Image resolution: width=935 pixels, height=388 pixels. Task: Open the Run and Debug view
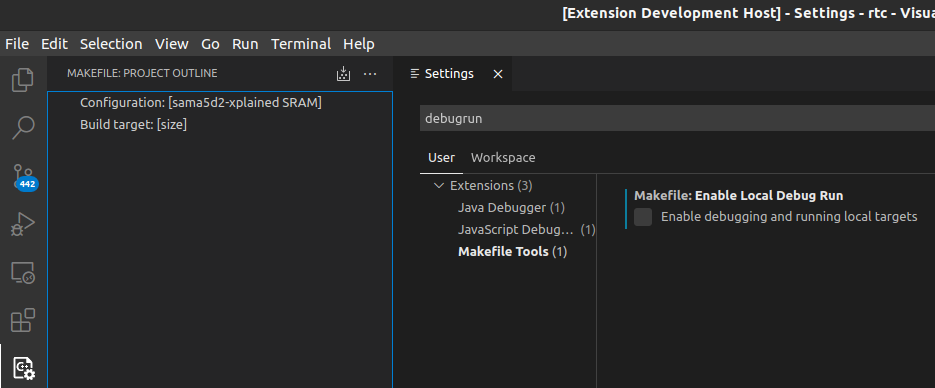[x=23, y=225]
